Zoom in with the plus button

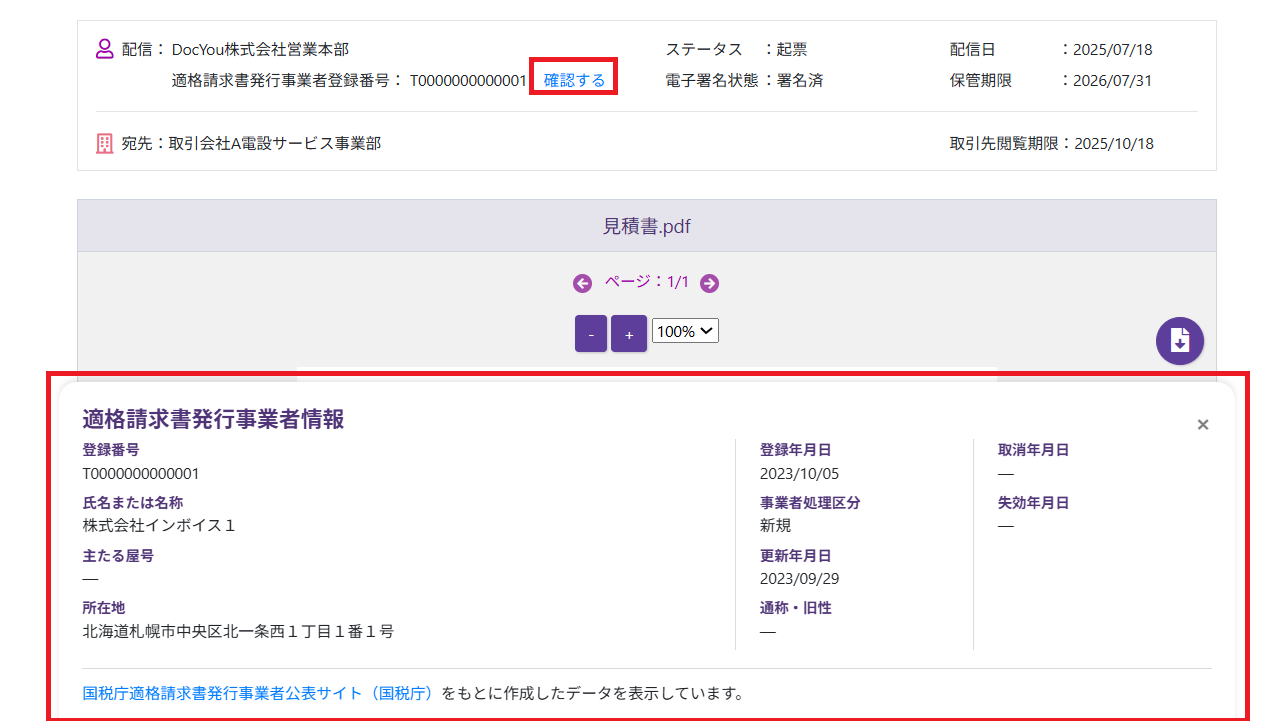coord(629,334)
